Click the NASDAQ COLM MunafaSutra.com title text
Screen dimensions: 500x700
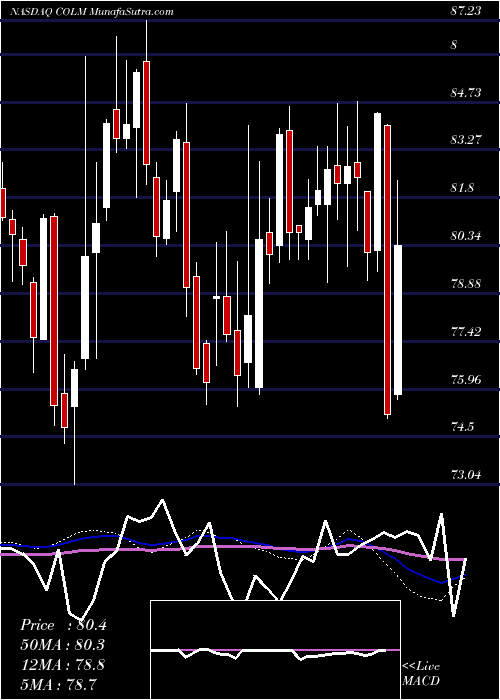click(x=92, y=12)
